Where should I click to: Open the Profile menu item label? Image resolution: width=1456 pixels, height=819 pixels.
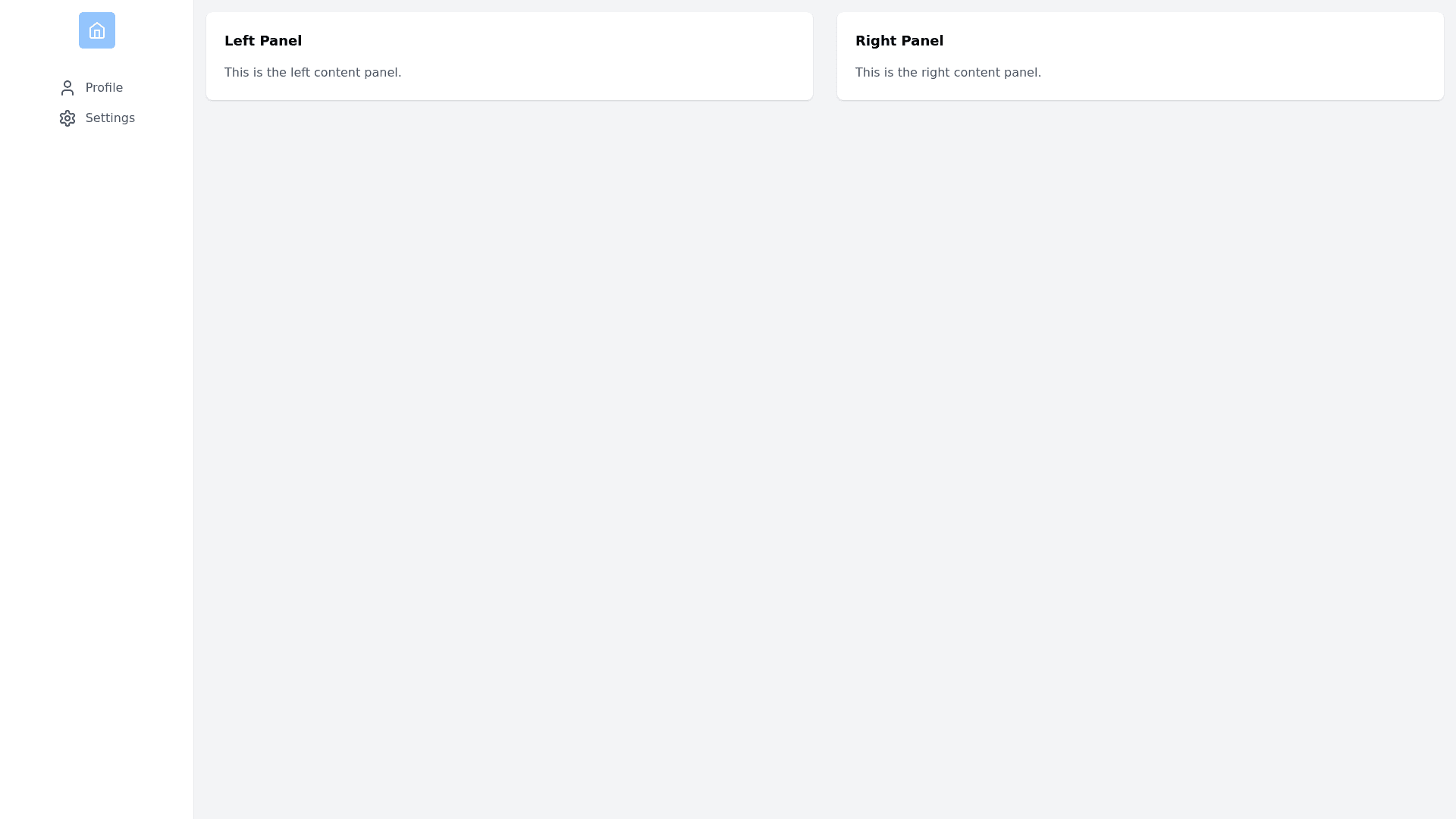104,88
